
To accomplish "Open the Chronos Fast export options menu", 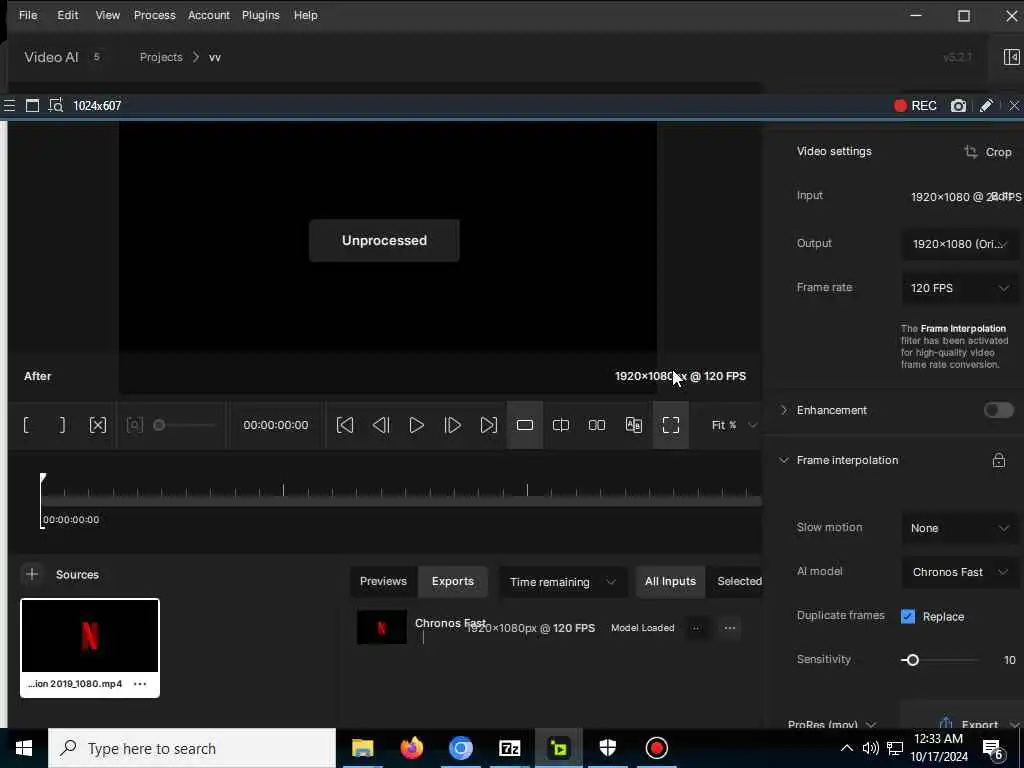I will pos(729,628).
